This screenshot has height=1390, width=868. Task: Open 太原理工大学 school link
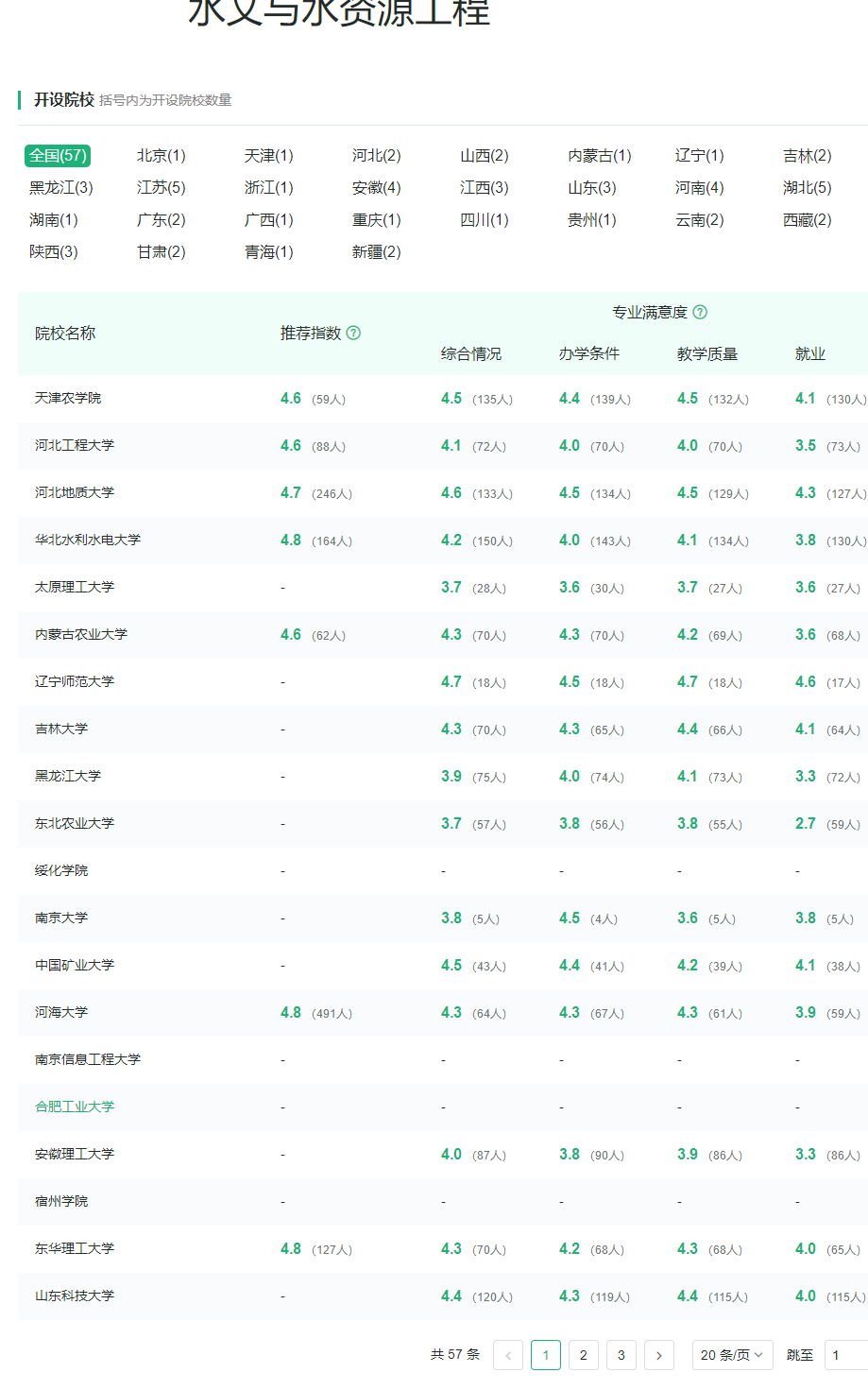point(75,587)
